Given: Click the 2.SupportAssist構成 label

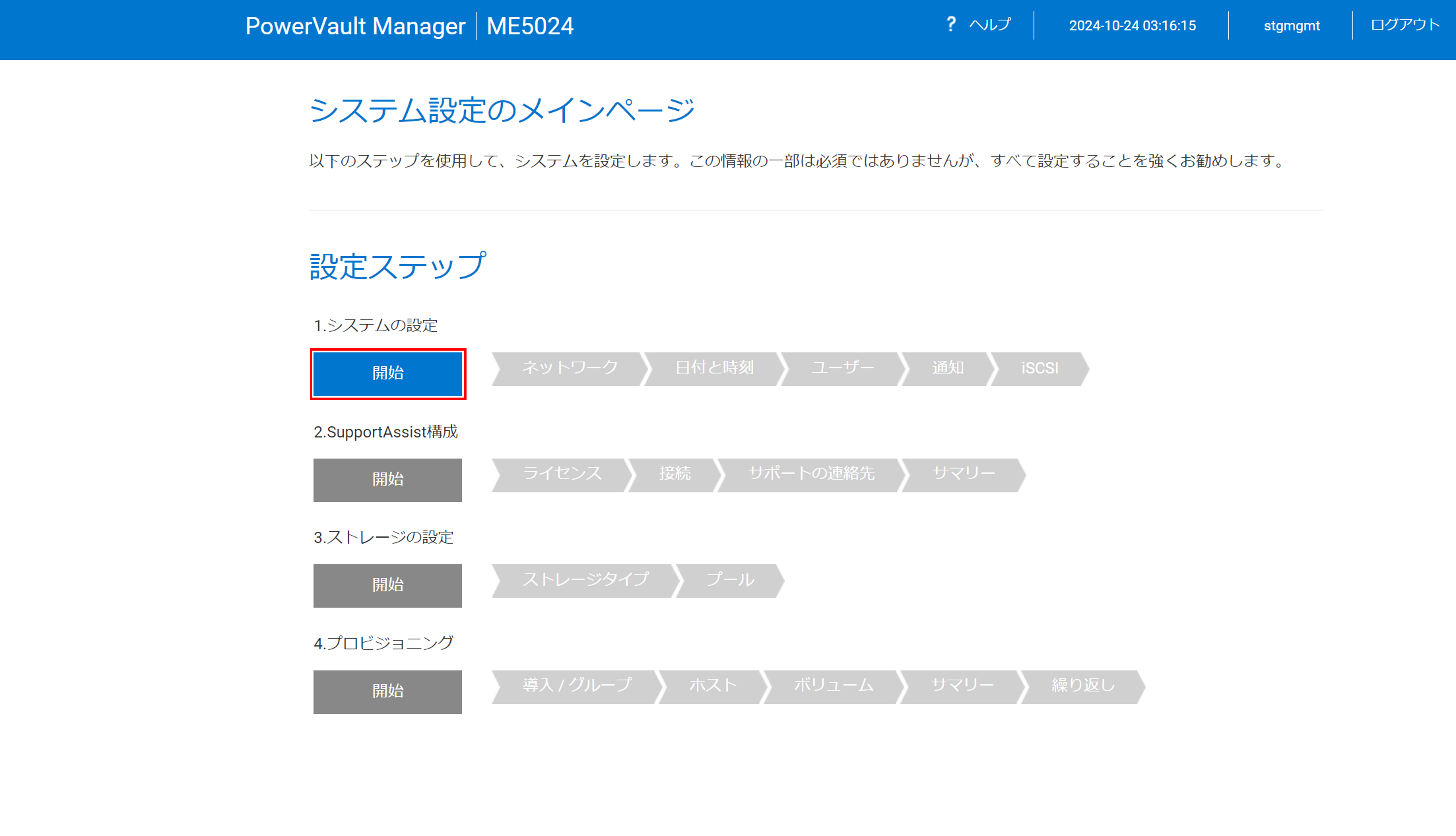Looking at the screenshot, I should click(x=385, y=432).
